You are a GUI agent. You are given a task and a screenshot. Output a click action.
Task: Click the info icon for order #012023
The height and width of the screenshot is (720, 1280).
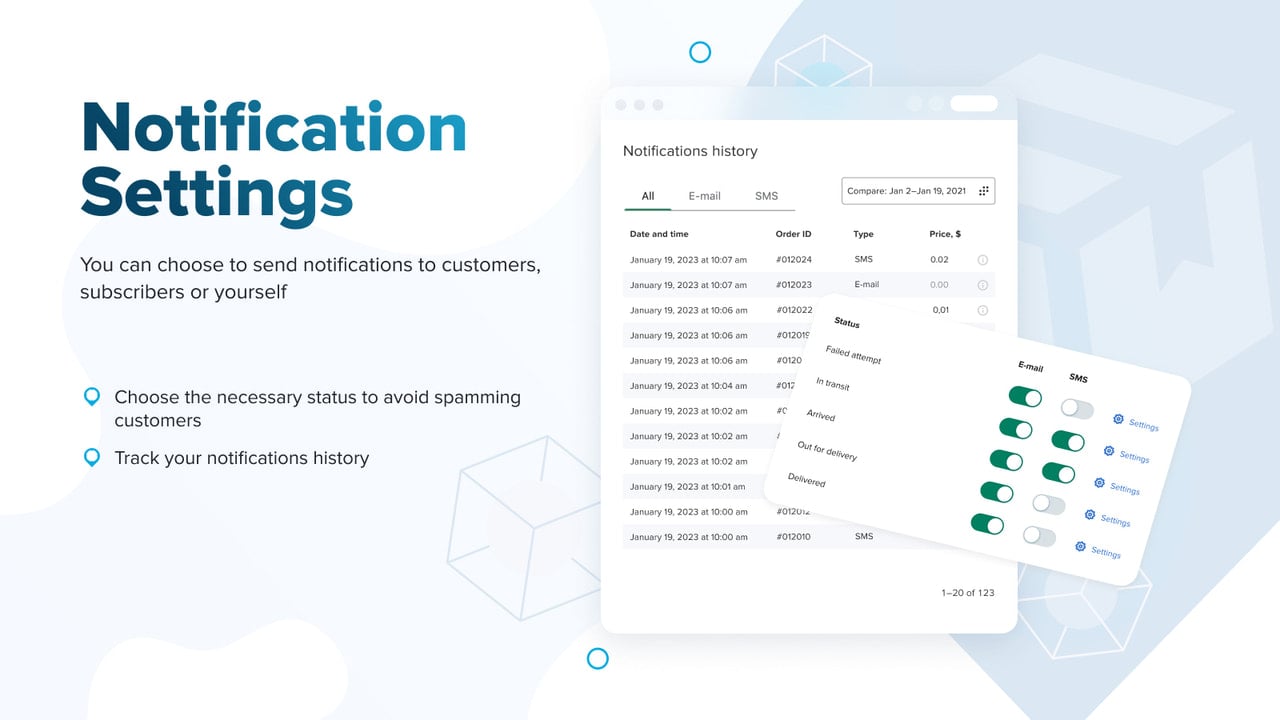(982, 285)
